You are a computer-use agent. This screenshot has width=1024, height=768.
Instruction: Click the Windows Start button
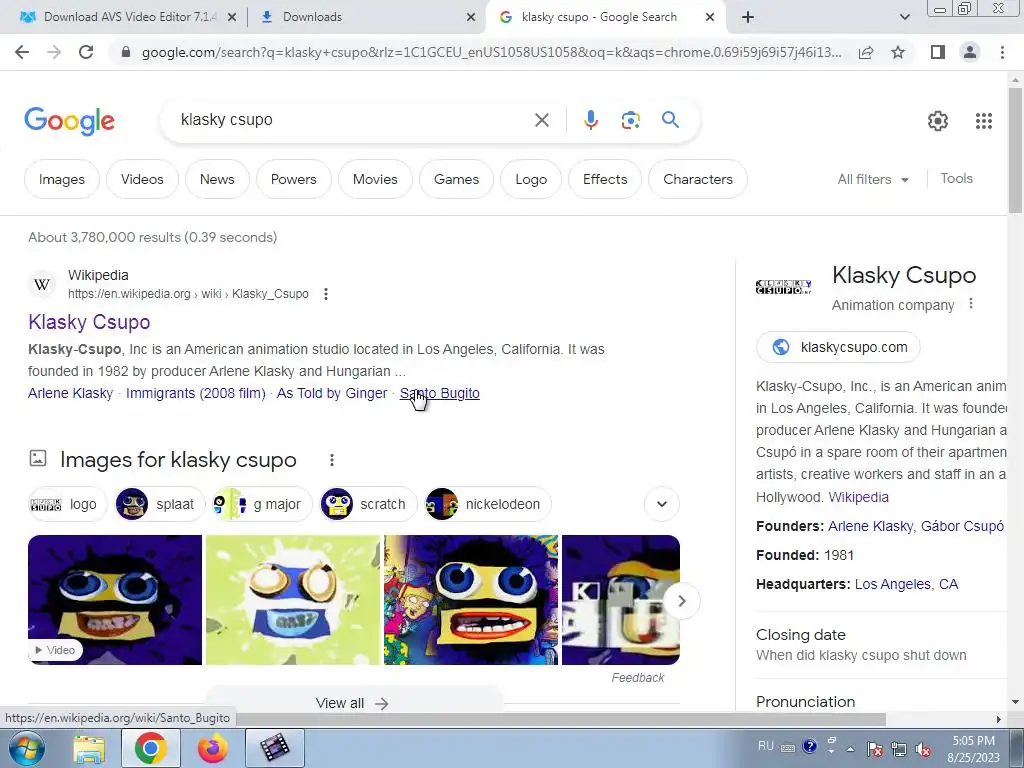click(27, 748)
